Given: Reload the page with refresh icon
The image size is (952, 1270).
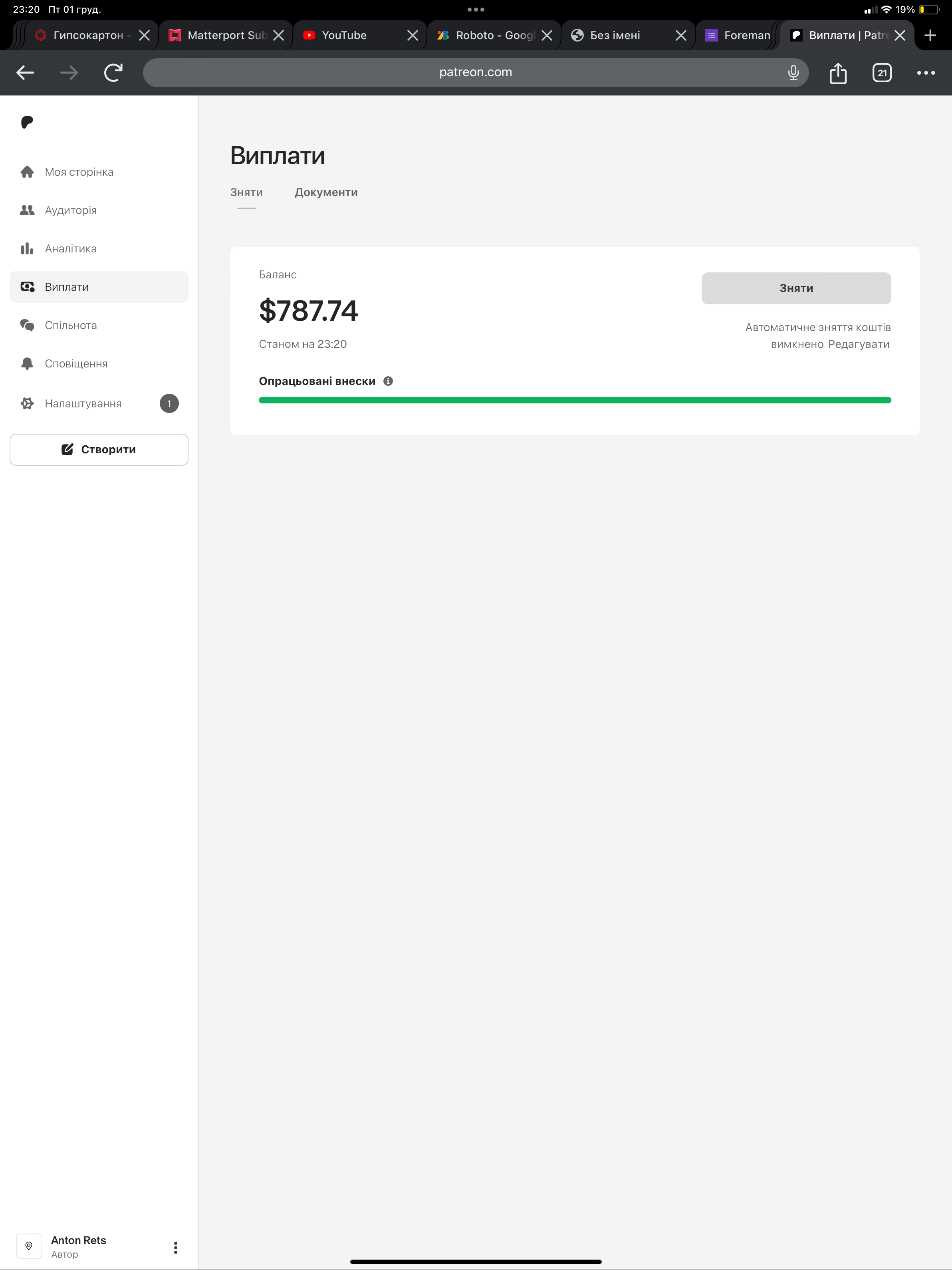Looking at the screenshot, I should (113, 73).
